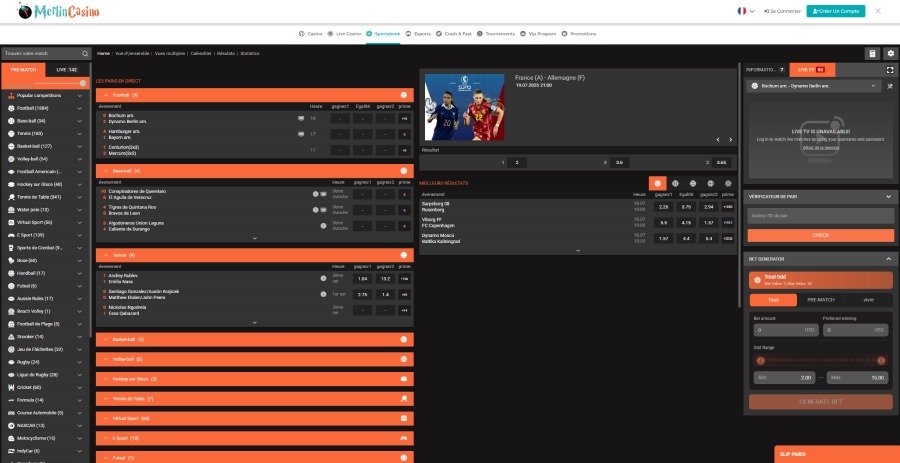900x463 pixels.
Task: Click the GENERATE BET button
Action: [x=821, y=402]
